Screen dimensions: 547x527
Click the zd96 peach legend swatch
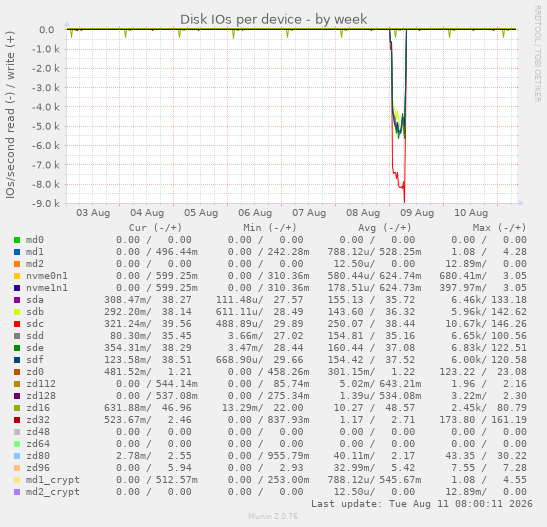point(17,468)
